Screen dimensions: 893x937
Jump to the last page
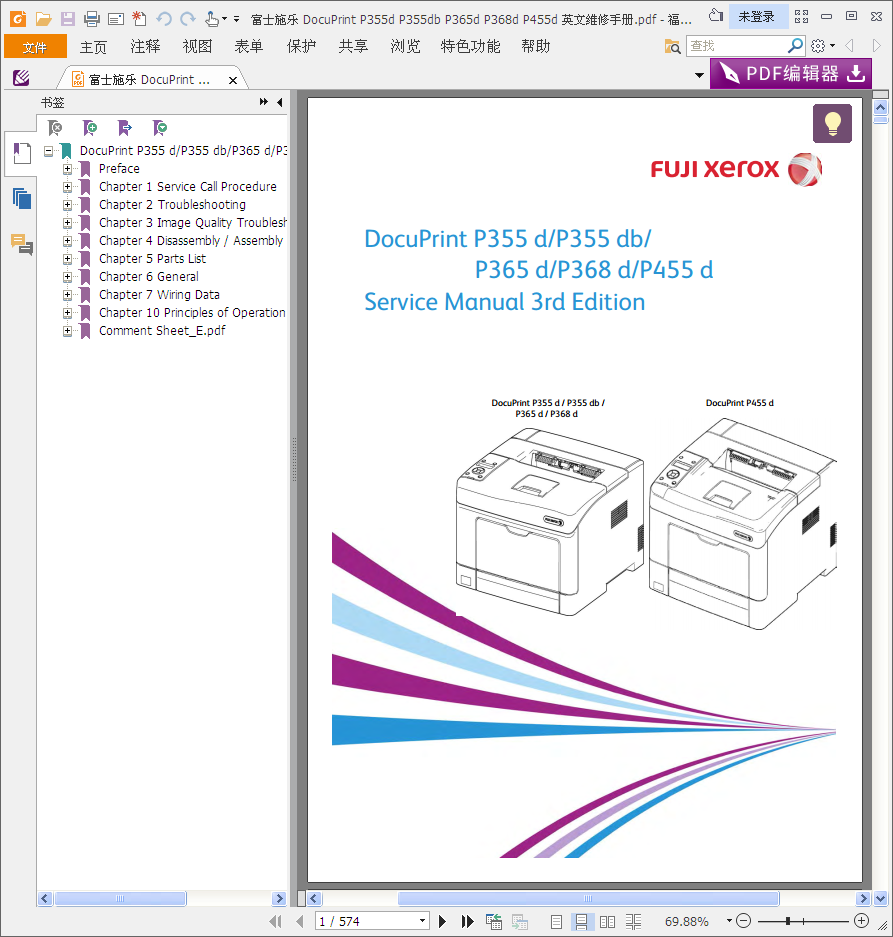coord(467,921)
